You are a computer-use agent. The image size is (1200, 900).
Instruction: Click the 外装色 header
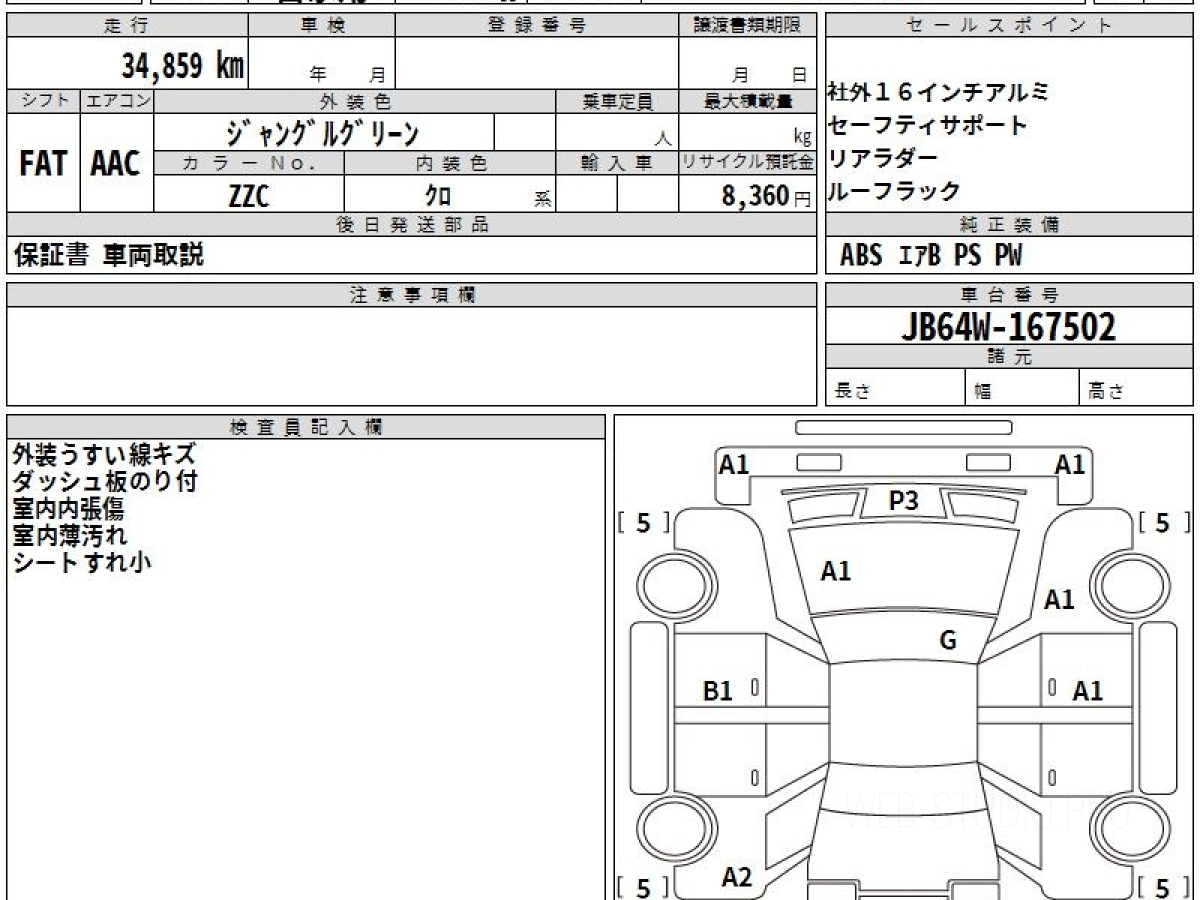click(x=355, y=101)
